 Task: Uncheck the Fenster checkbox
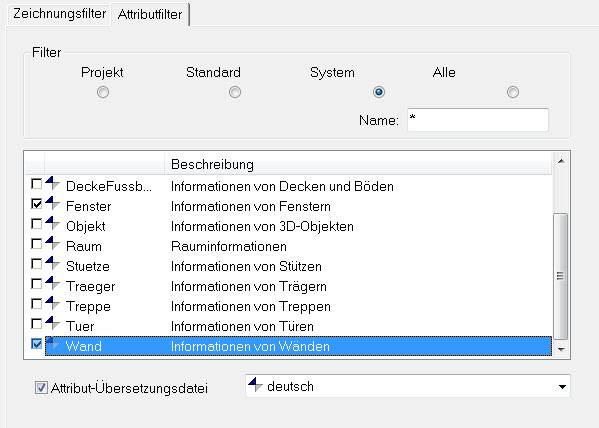(37, 204)
